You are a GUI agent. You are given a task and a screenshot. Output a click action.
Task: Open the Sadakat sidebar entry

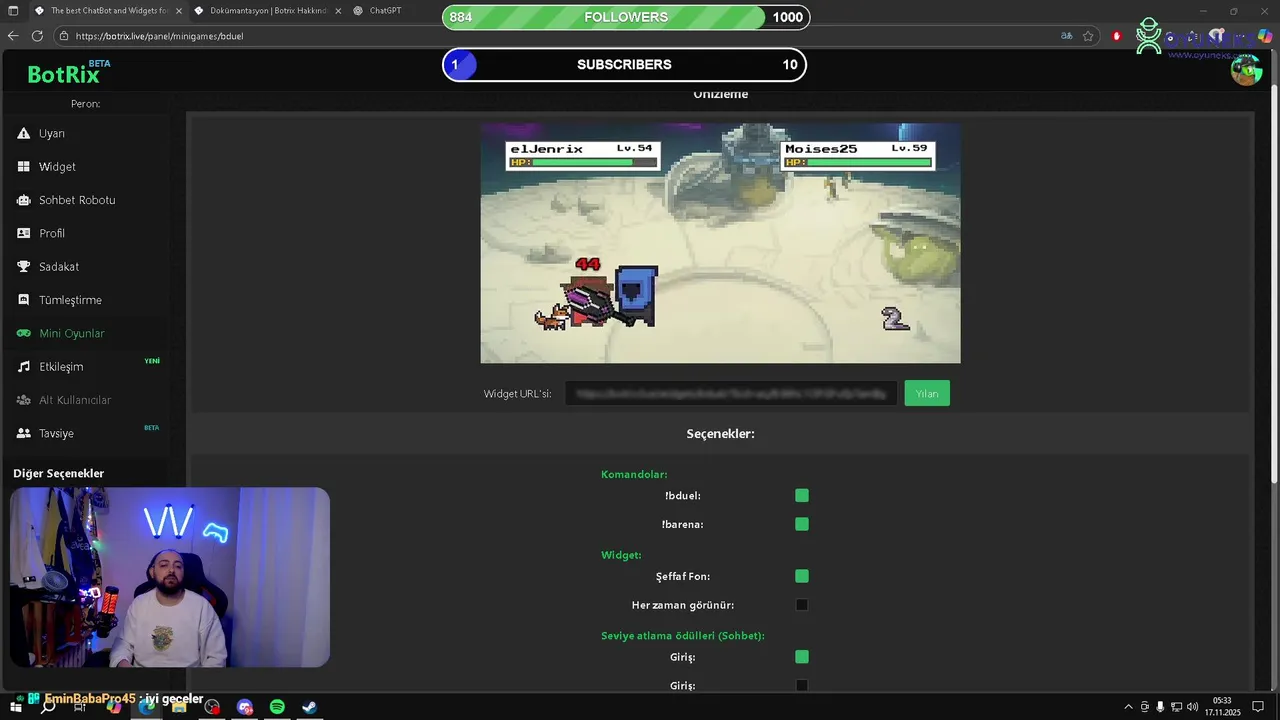click(59, 267)
